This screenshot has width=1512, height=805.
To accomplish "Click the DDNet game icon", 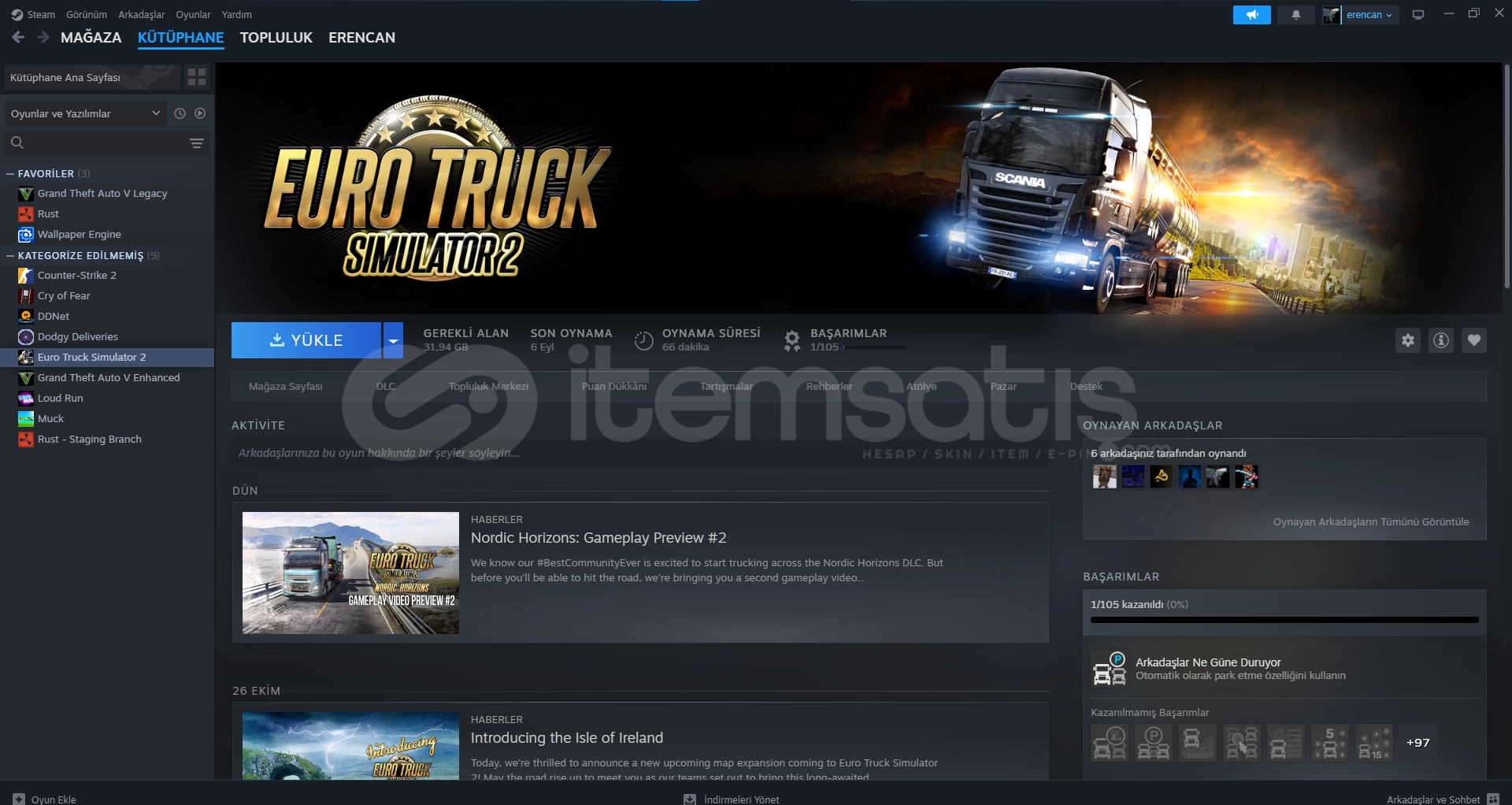I will coord(26,317).
